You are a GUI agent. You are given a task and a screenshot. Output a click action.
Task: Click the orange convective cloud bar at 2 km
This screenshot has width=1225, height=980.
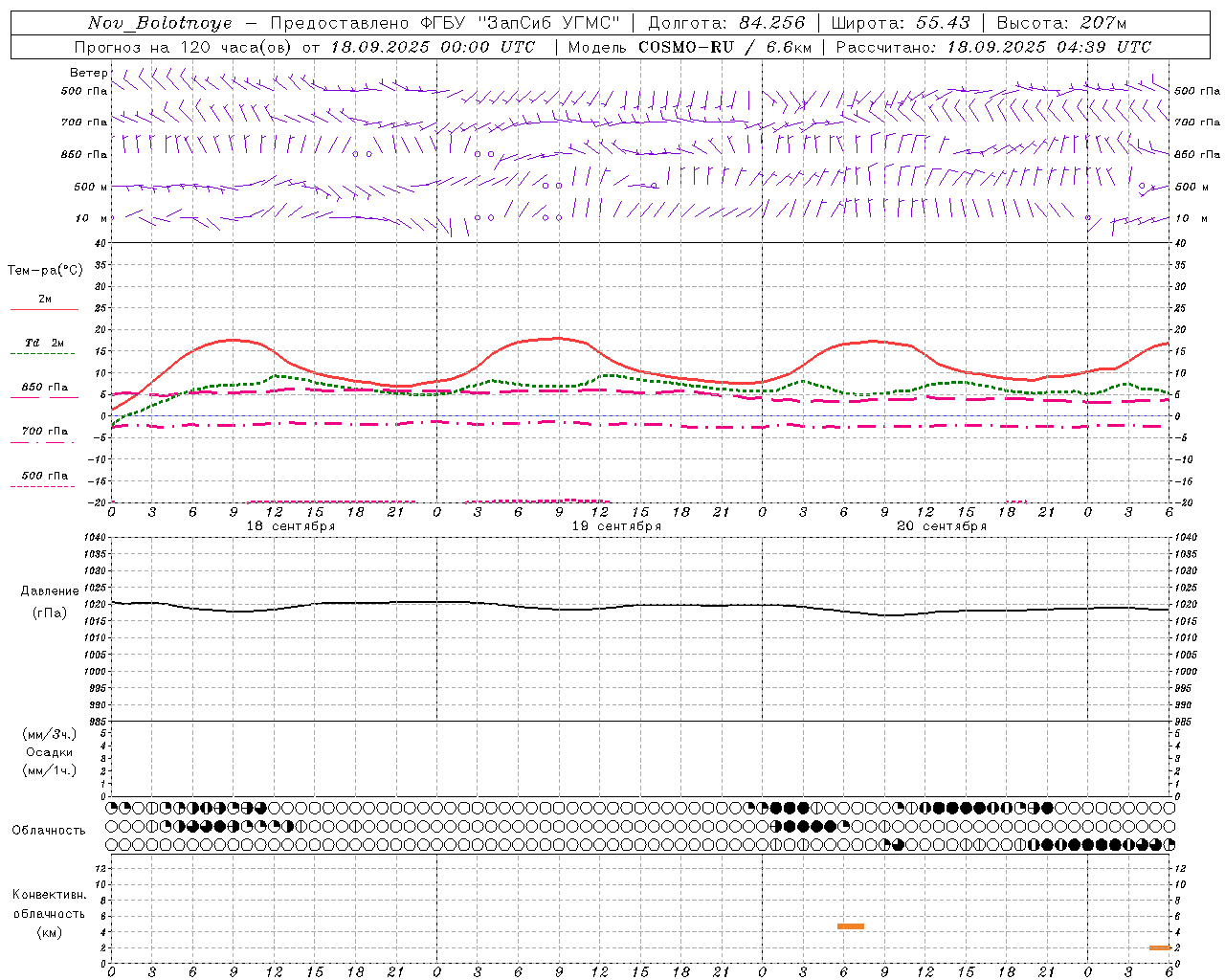tap(1160, 947)
